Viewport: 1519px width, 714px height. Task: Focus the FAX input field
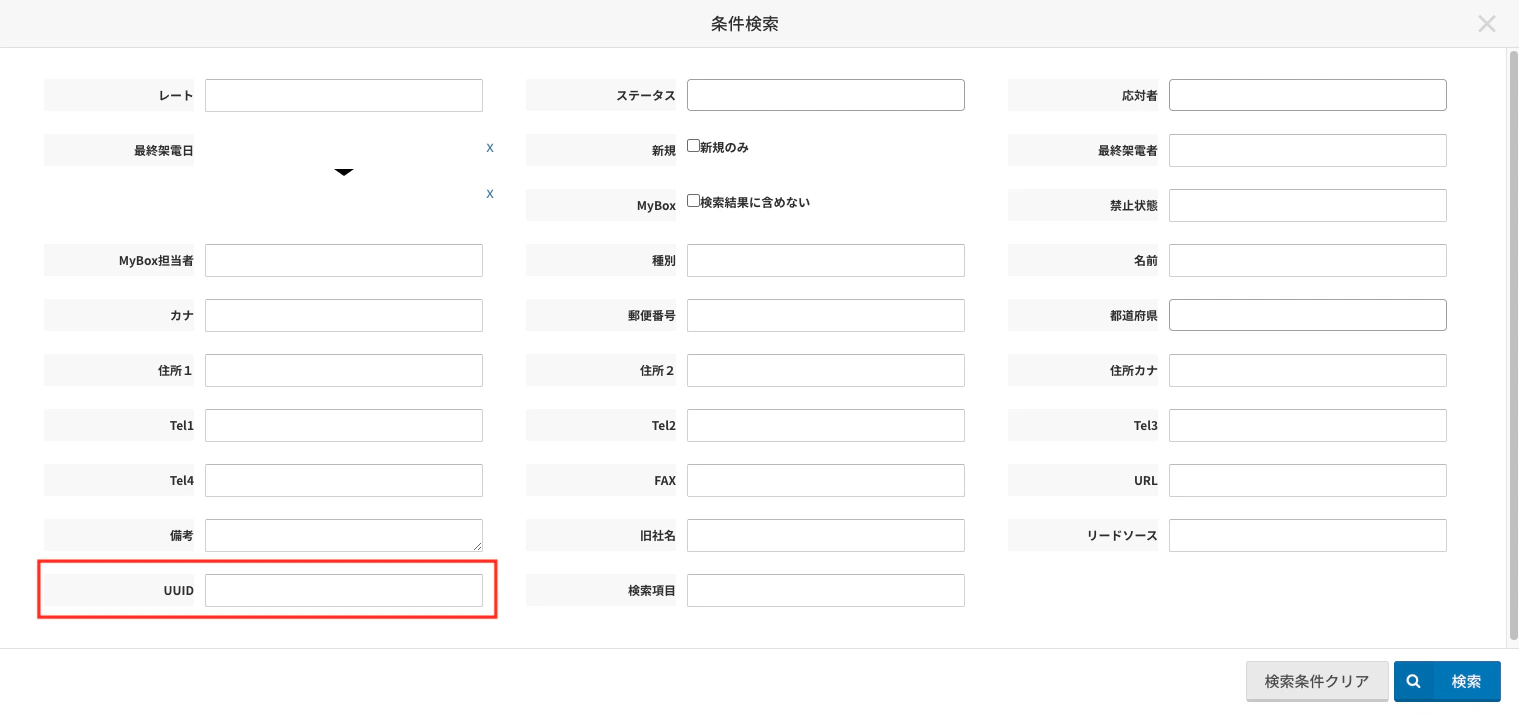point(826,480)
